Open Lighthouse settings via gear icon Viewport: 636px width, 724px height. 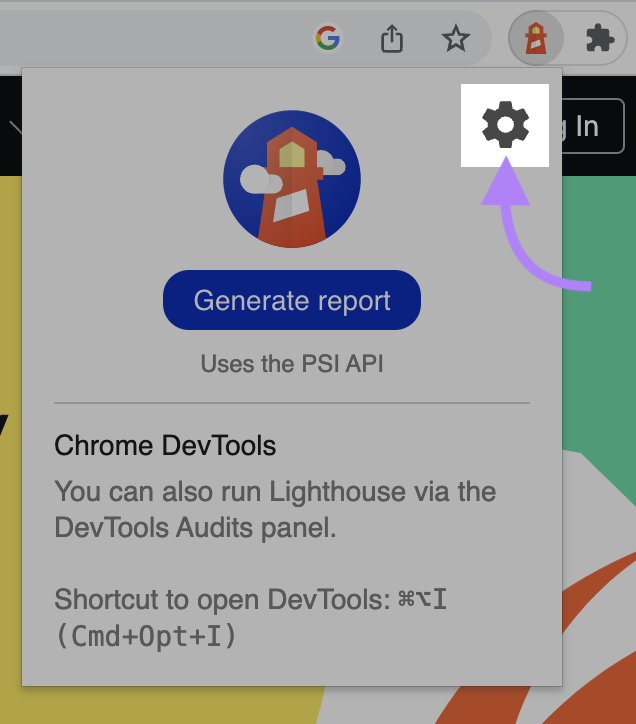tap(505, 125)
